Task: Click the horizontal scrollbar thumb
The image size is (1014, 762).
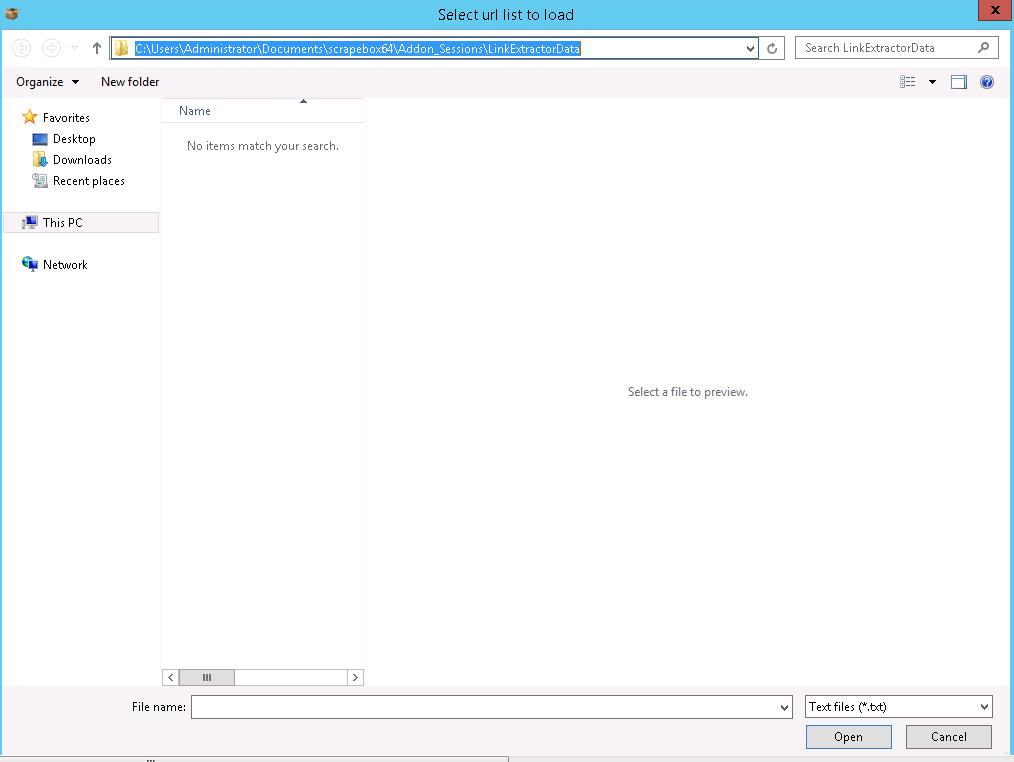Action: click(207, 677)
